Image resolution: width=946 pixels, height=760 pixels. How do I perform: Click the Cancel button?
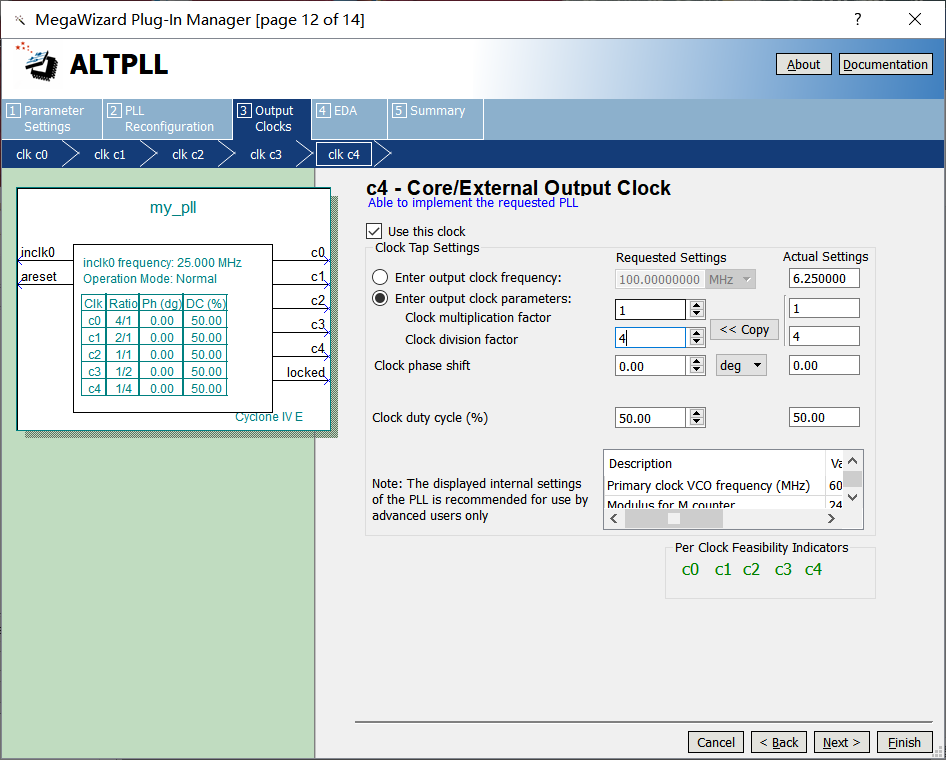pos(716,742)
